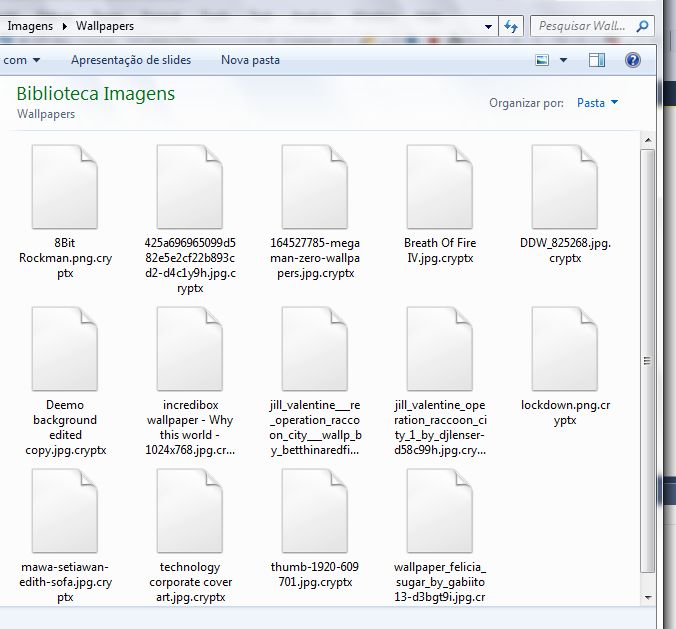The width and height of the screenshot is (676, 629).
Task: Click the file name 'Breath Of Fire IV.jpg.cryptx'
Action: point(440,250)
